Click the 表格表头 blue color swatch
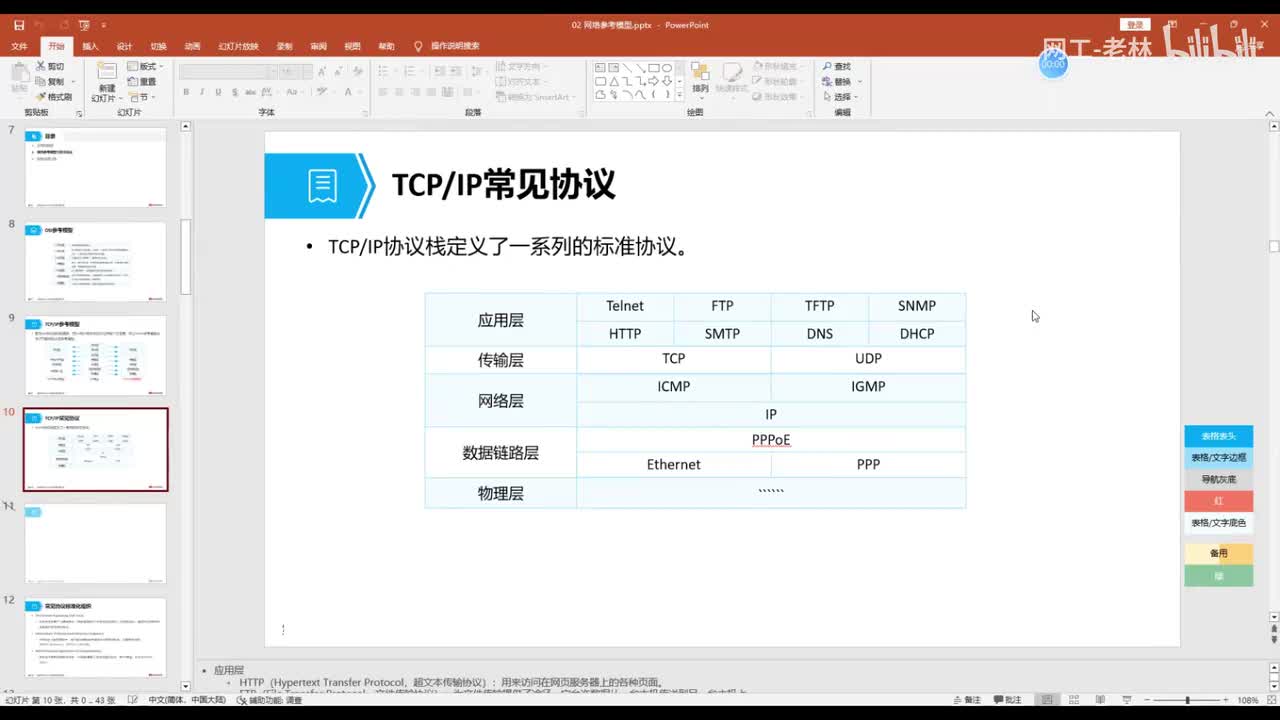The image size is (1280, 720). (x=1218, y=436)
